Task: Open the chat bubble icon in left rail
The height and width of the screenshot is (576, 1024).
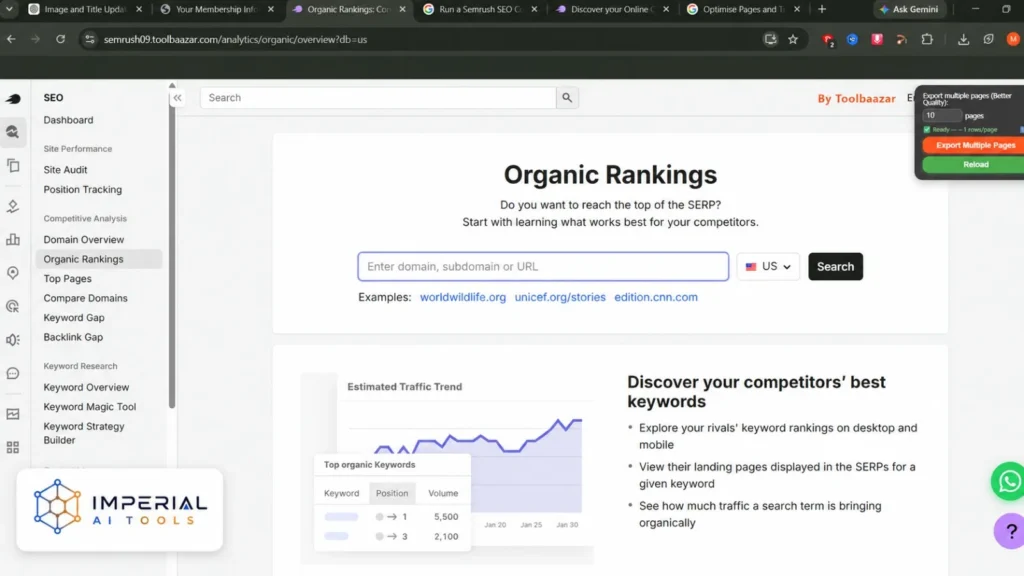Action: 13,374
